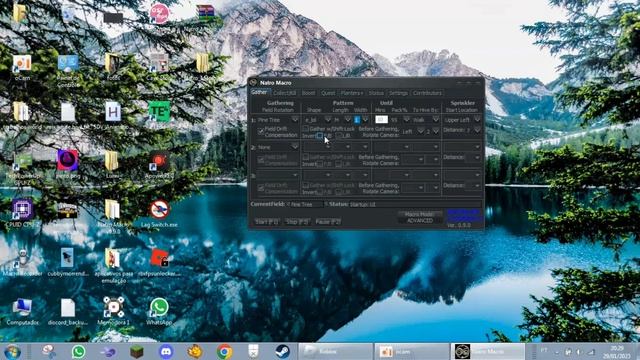This screenshot has width=640, height=360.
Task: Switch to the Status tab
Action: [376, 93]
